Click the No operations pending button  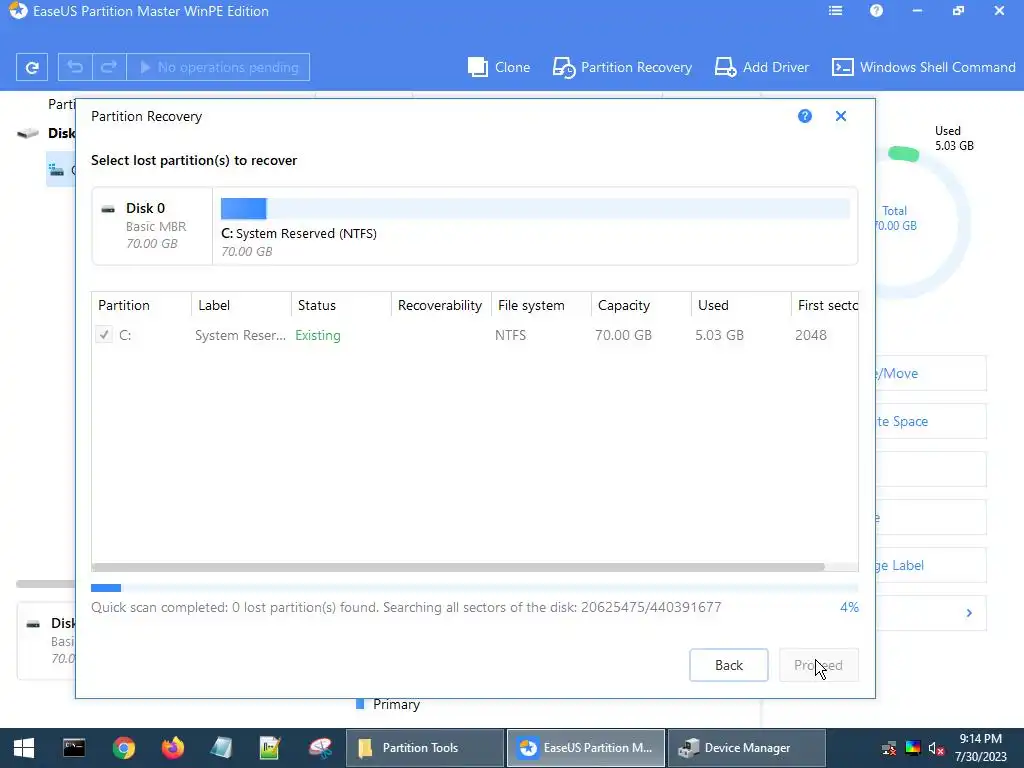pyautogui.click(x=218, y=67)
